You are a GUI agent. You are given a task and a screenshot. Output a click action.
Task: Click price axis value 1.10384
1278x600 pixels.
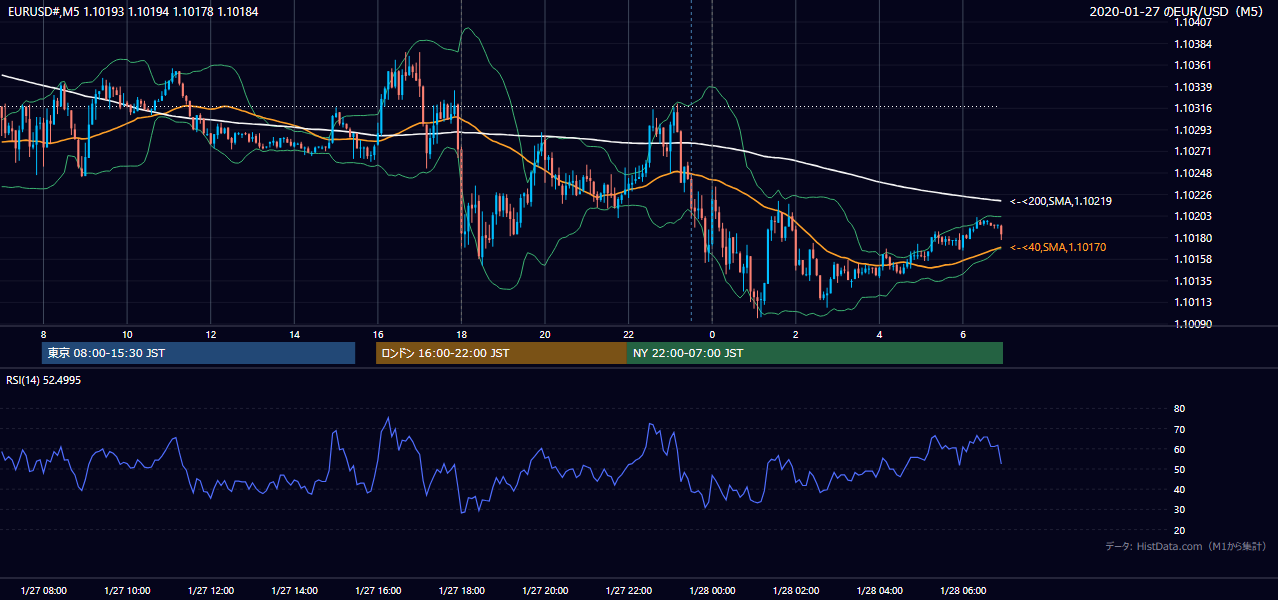[x=1193, y=44]
